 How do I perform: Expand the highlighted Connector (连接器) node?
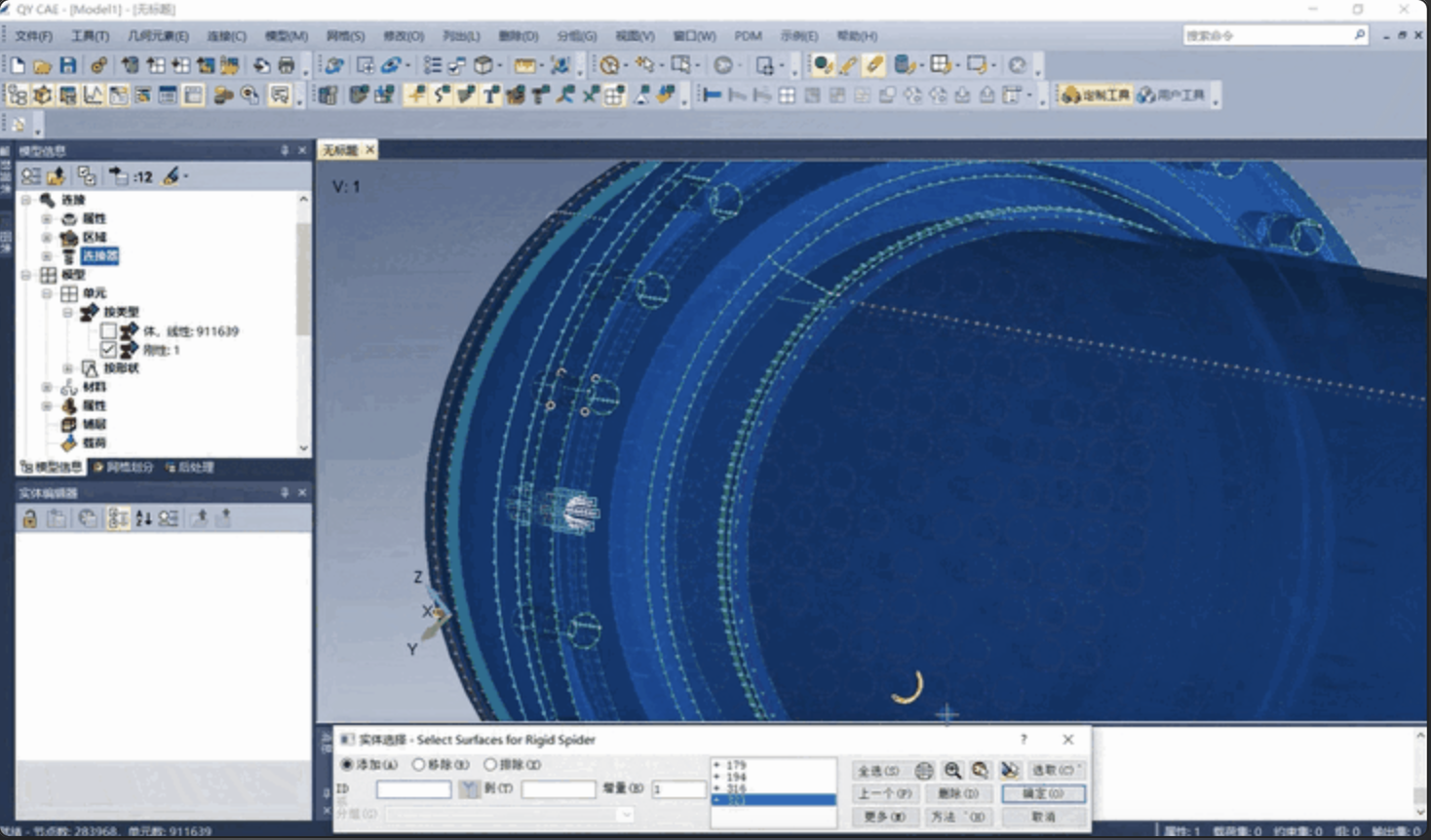[47, 256]
